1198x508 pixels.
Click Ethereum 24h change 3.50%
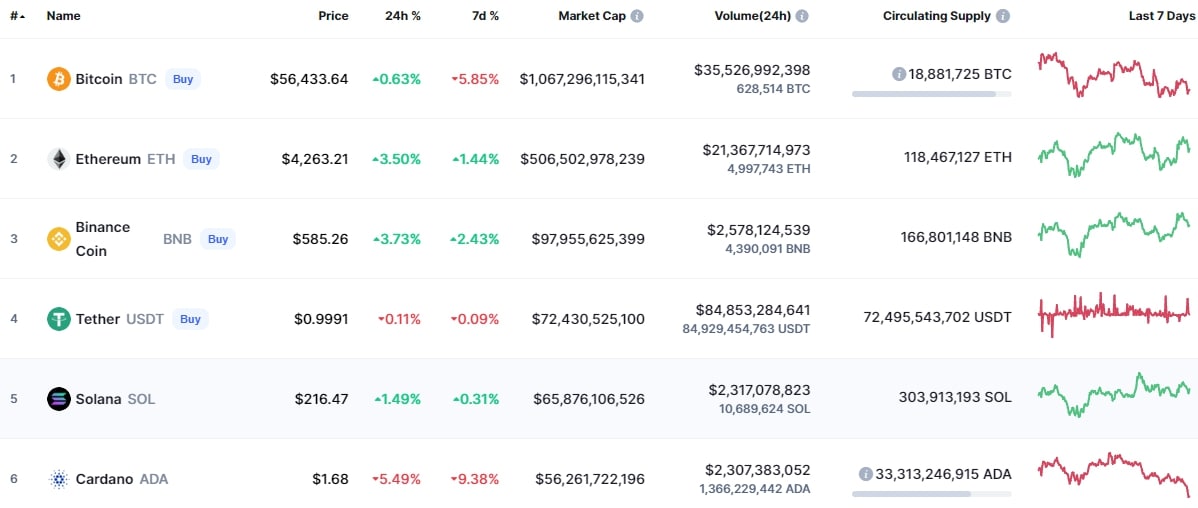397,159
